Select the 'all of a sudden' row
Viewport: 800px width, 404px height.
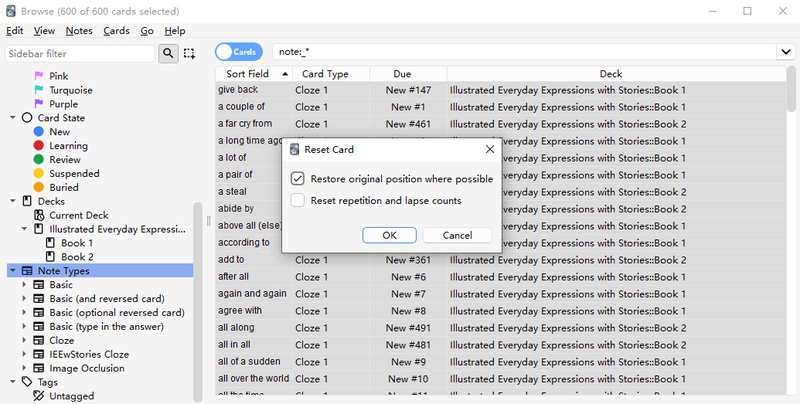pos(501,362)
